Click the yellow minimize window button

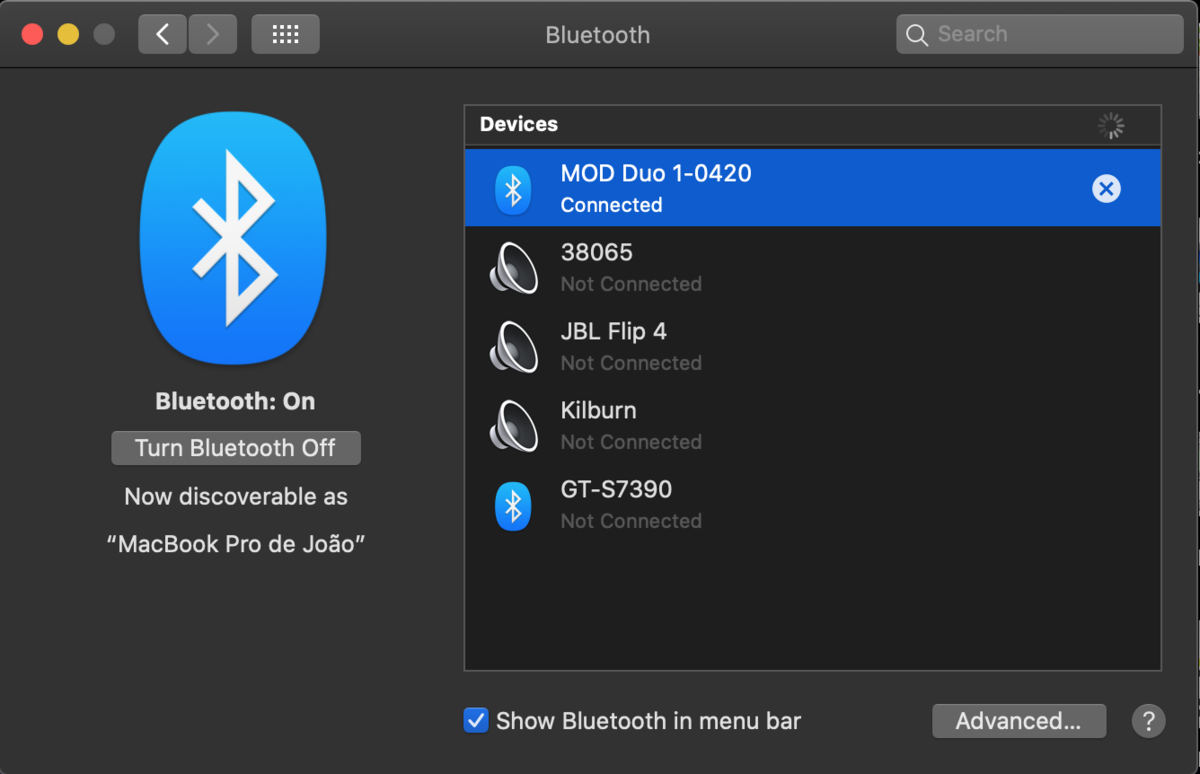(x=68, y=35)
